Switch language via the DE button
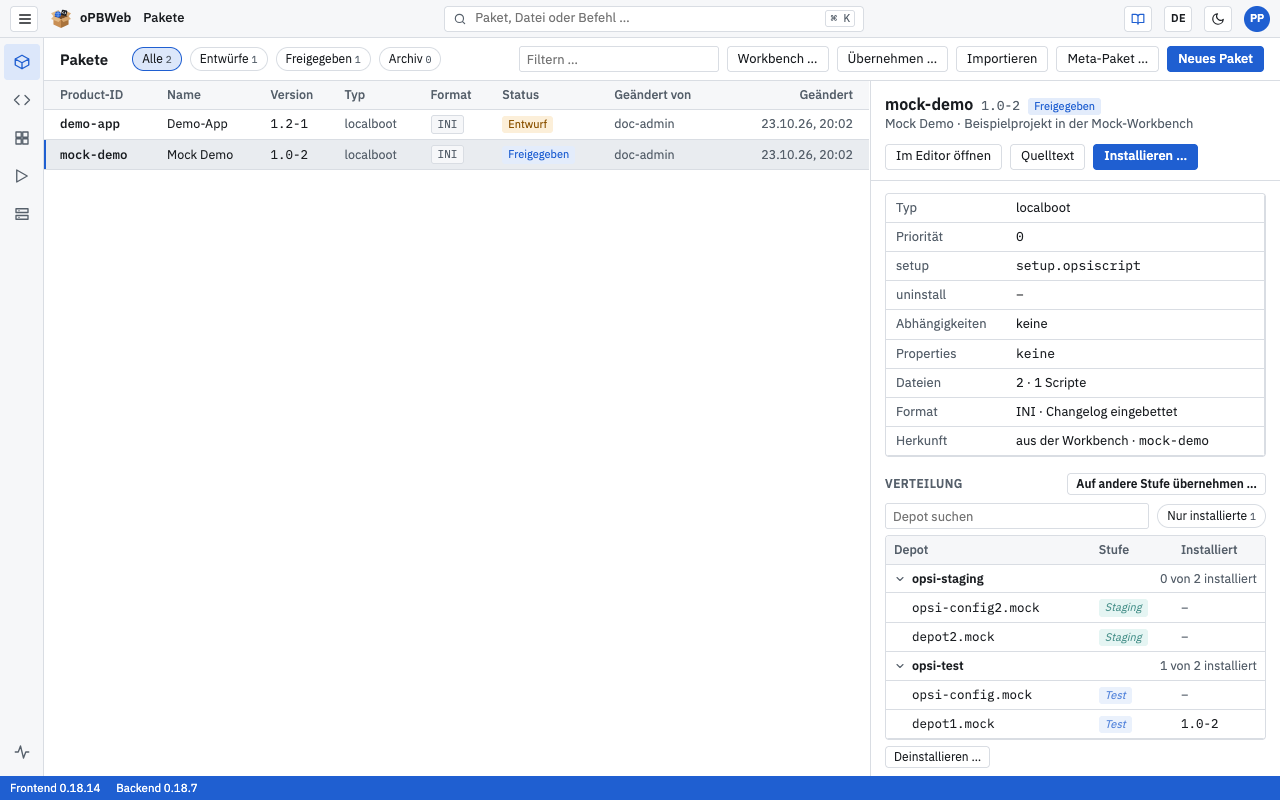This screenshot has height=800, width=1280. pos(1178,18)
